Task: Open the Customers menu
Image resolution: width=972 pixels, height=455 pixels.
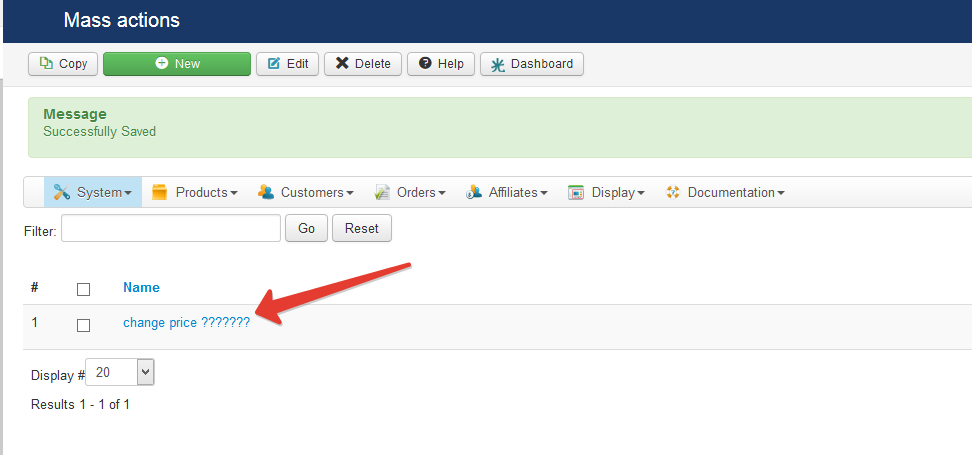Action: 306,192
